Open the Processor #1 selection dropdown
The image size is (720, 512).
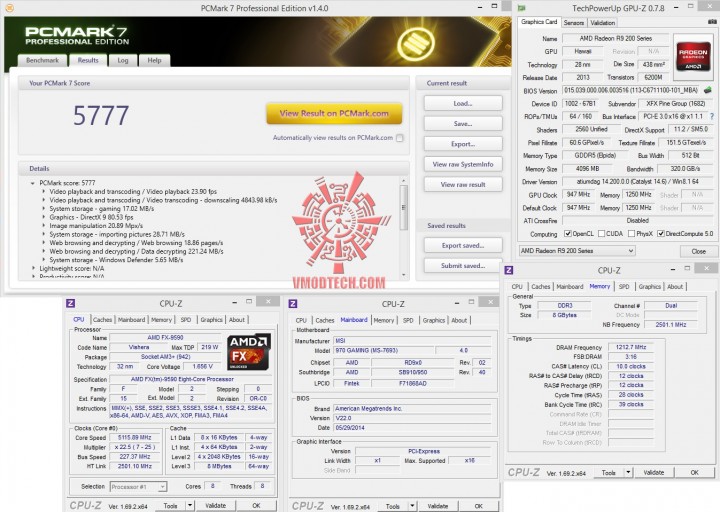(138, 486)
